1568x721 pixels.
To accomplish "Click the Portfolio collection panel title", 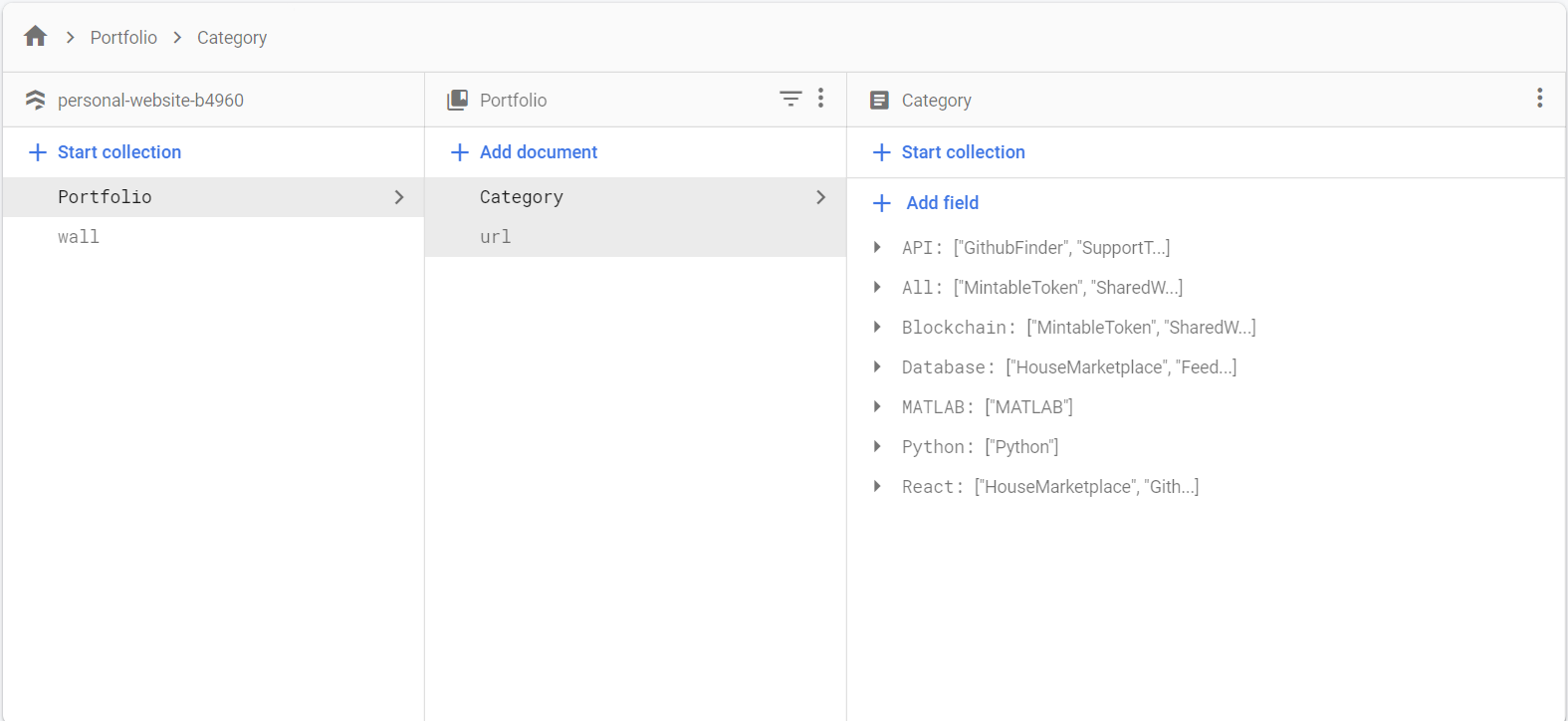I will tap(514, 101).
